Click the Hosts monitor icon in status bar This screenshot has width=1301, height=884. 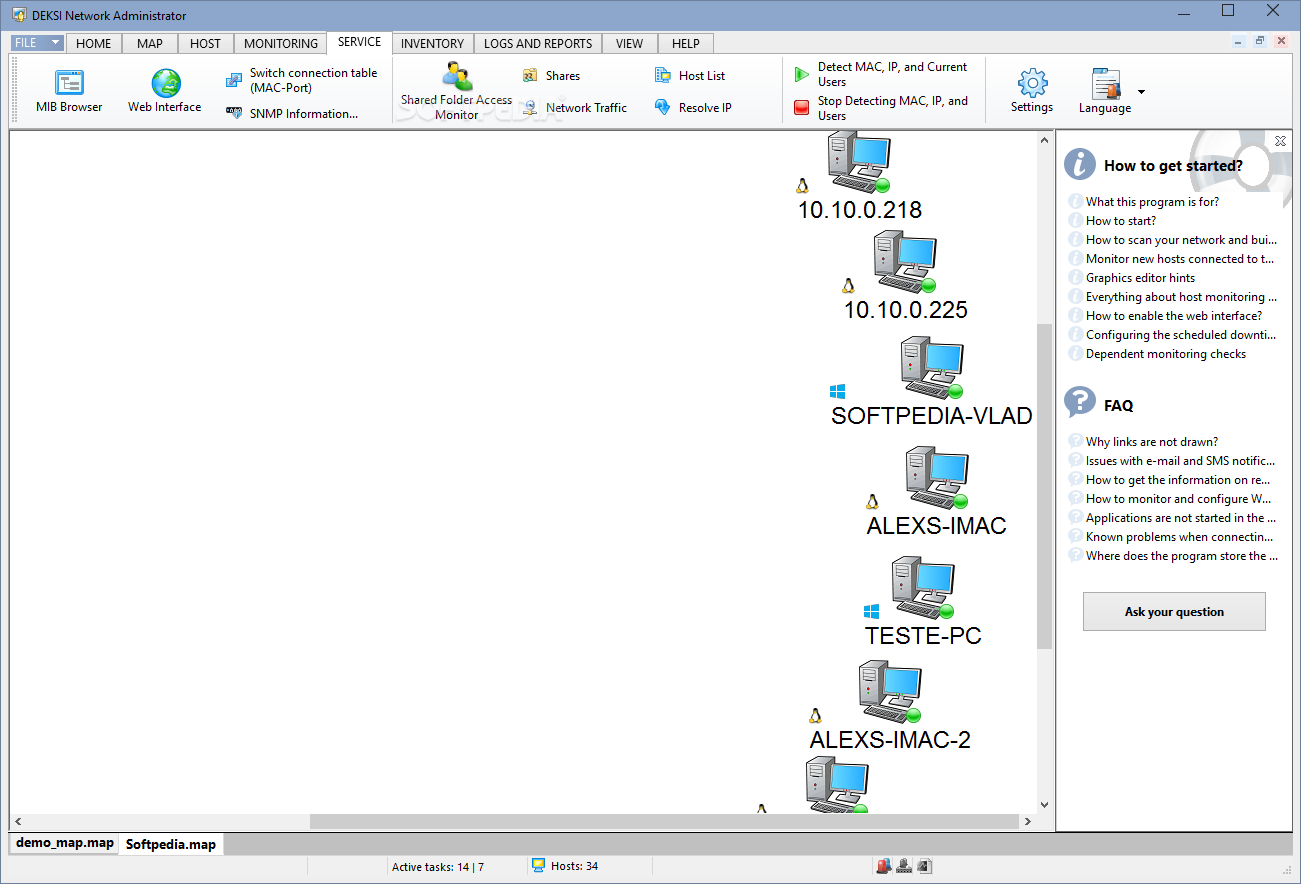(538, 866)
